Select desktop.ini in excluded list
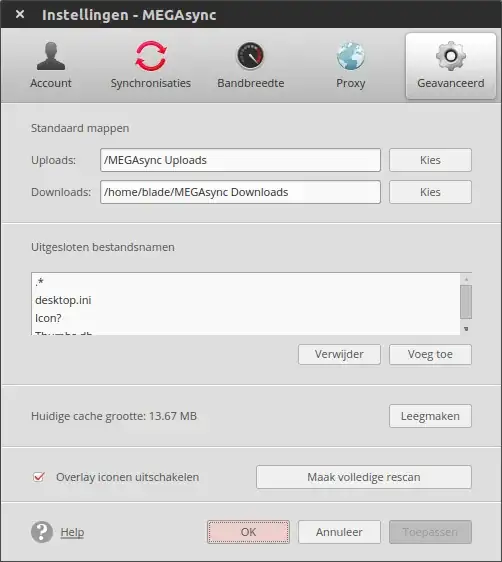 coord(245,300)
